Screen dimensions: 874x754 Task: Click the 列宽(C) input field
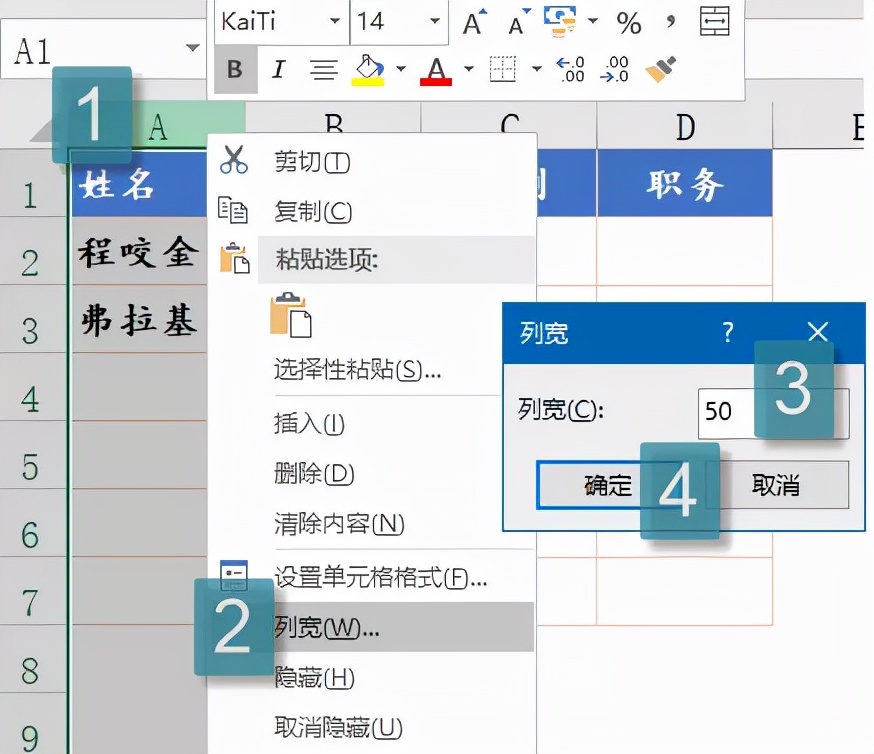click(x=774, y=413)
